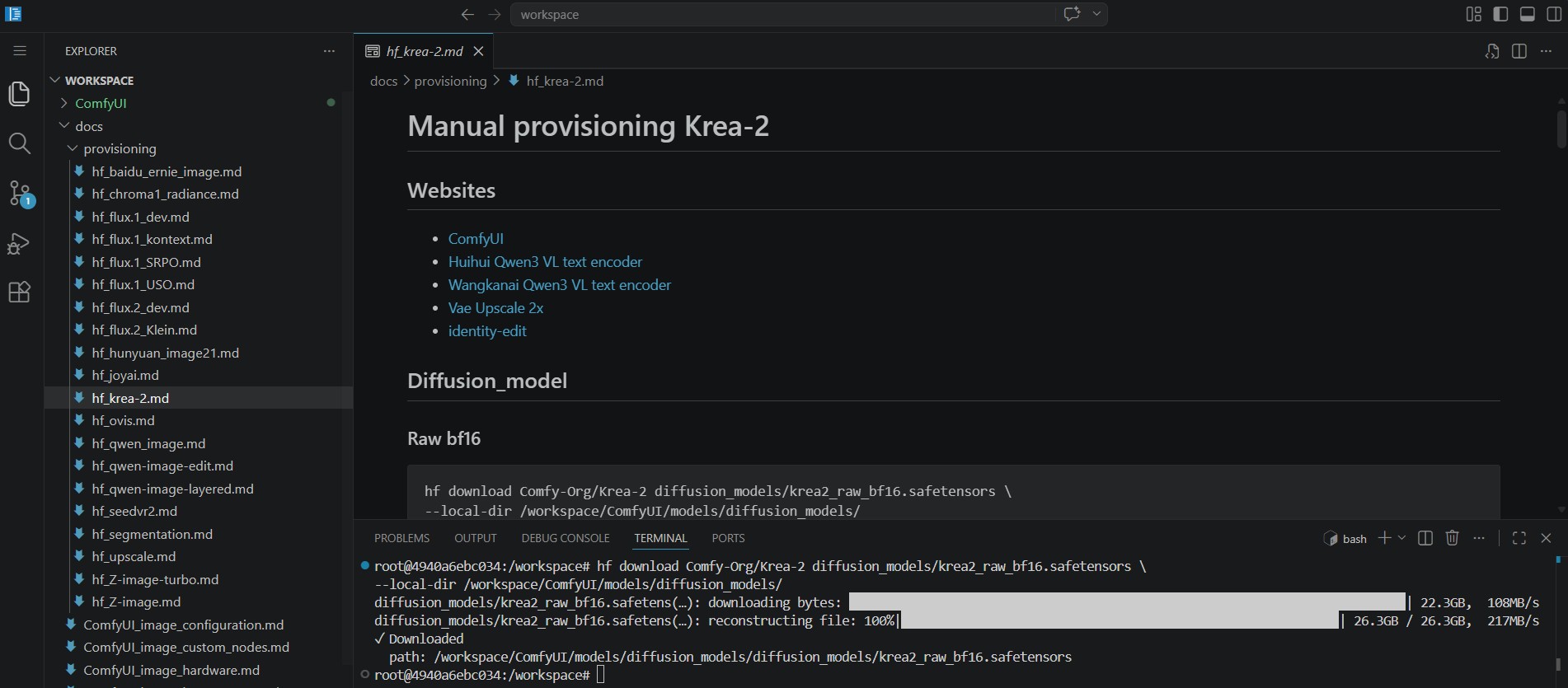Open Source Control view with badge
This screenshot has height=688, width=1568.
pos(20,194)
